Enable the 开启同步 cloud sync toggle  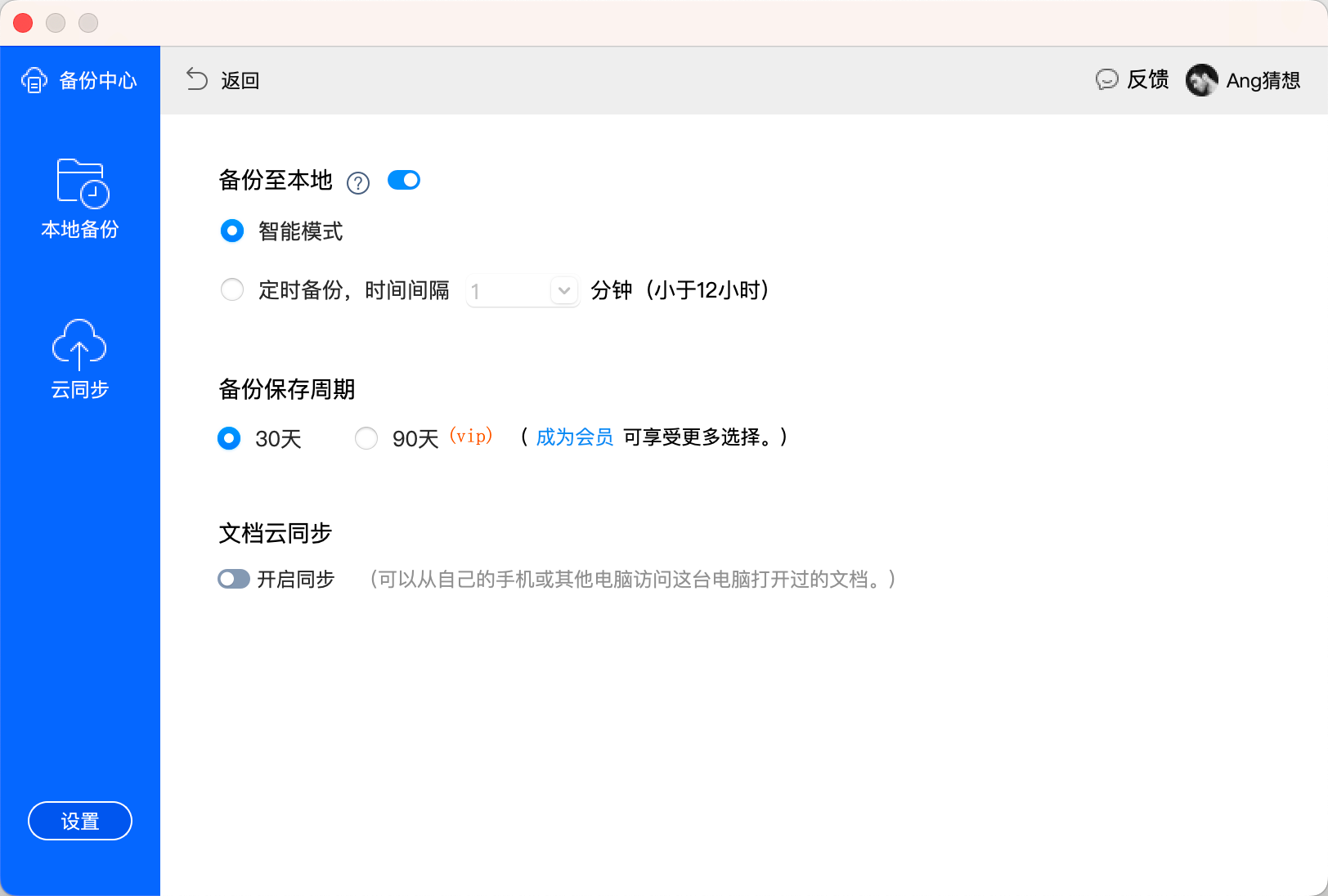(234, 579)
